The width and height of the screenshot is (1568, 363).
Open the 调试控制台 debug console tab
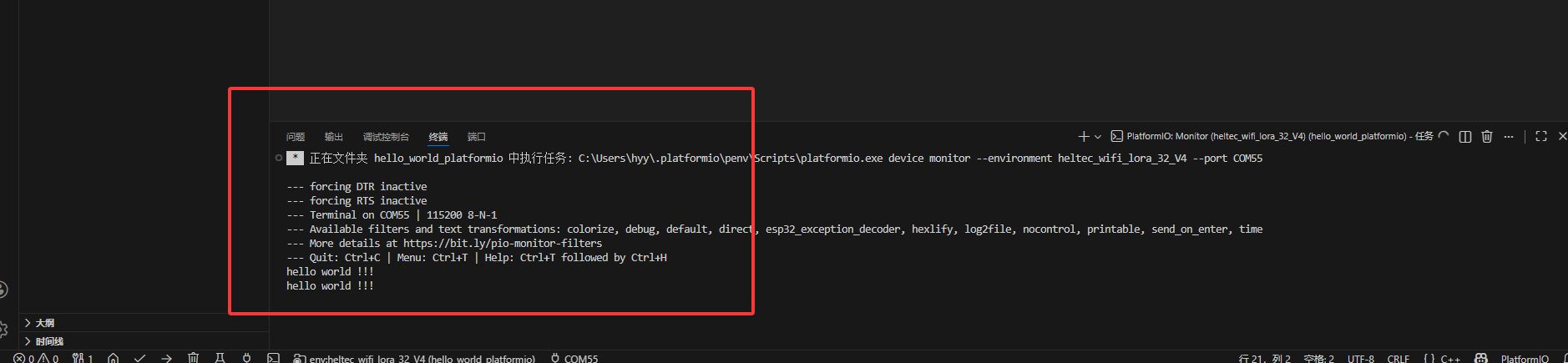386,137
